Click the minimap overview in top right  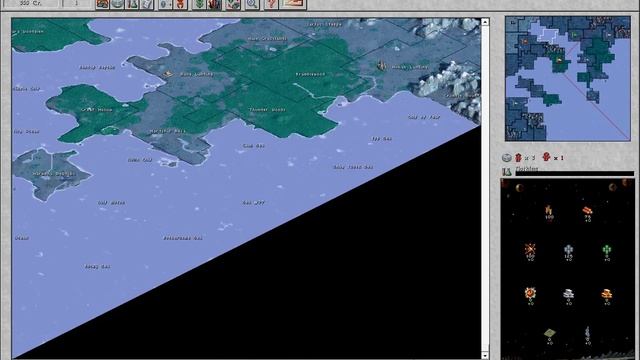click(x=568, y=79)
